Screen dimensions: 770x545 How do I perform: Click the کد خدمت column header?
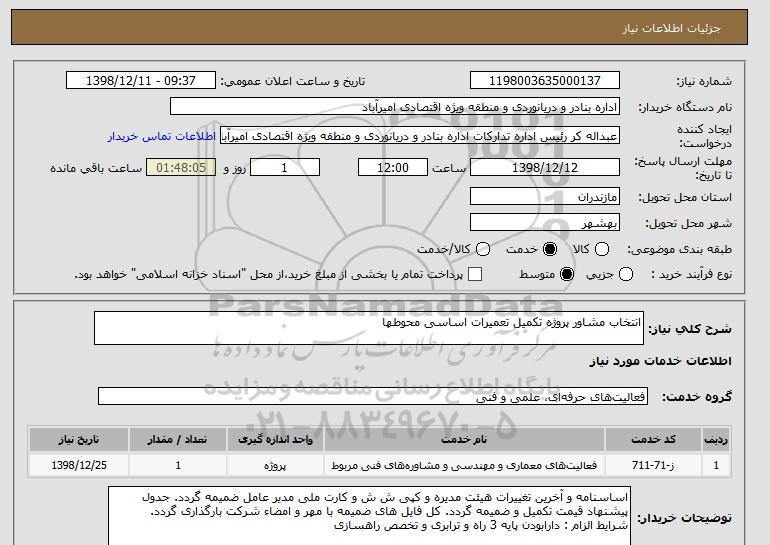tap(653, 439)
